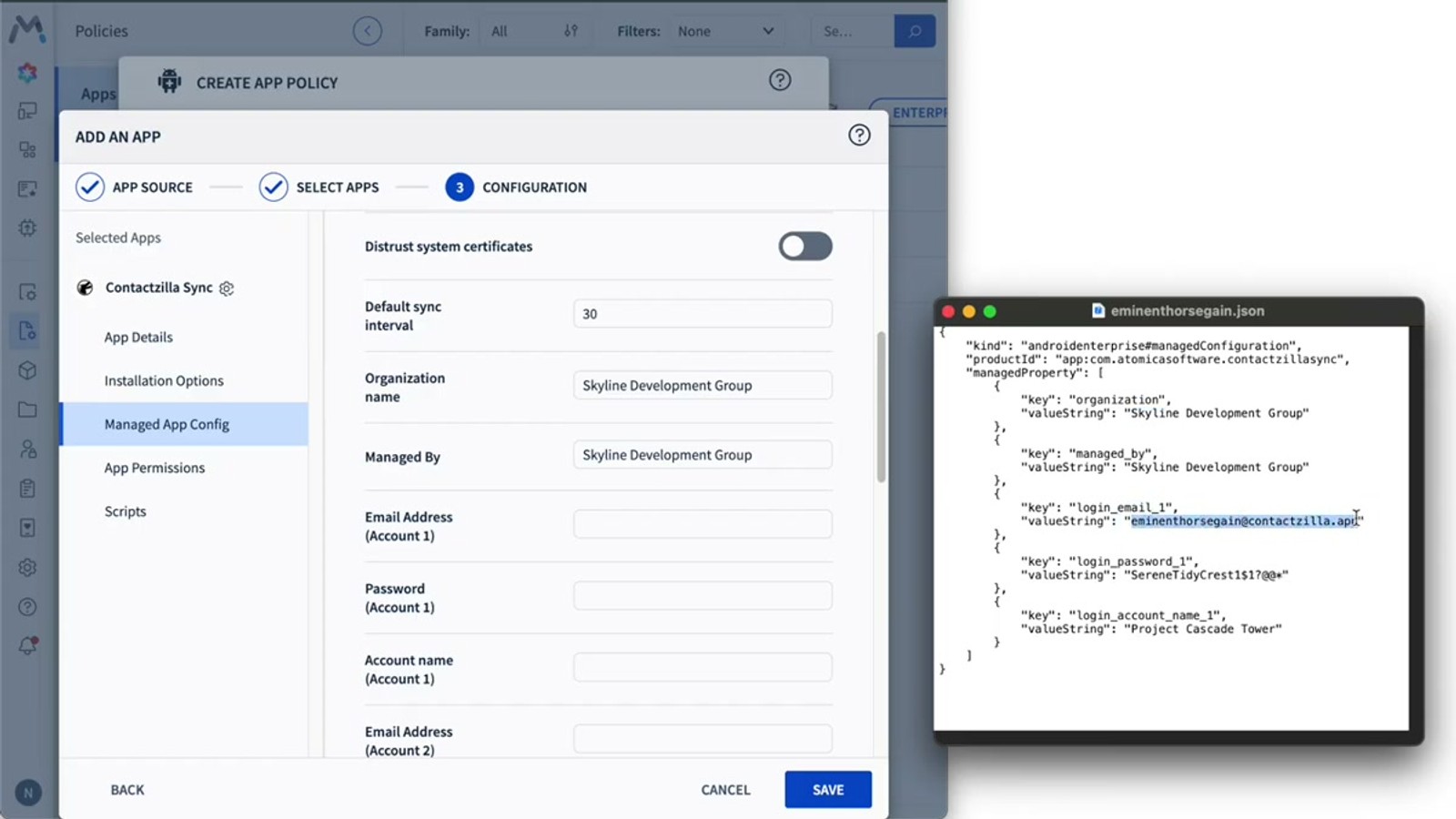Viewport: 1456px width, 819px height.
Task: Click the blue search button in top bar
Action: click(915, 31)
